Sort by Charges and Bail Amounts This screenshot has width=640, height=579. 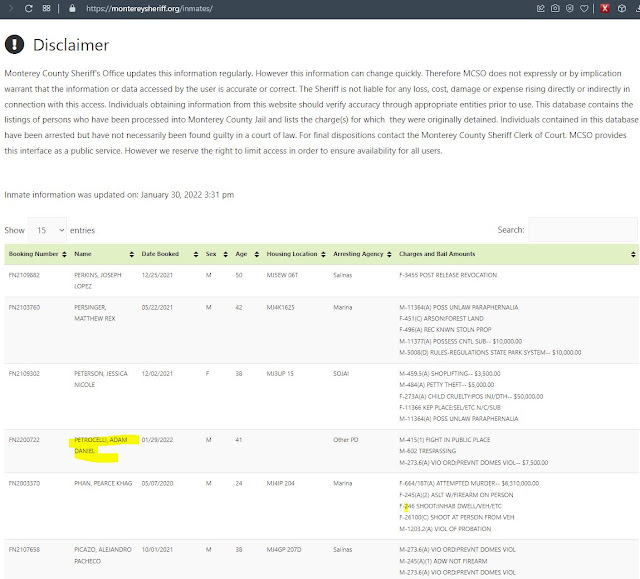point(517,254)
